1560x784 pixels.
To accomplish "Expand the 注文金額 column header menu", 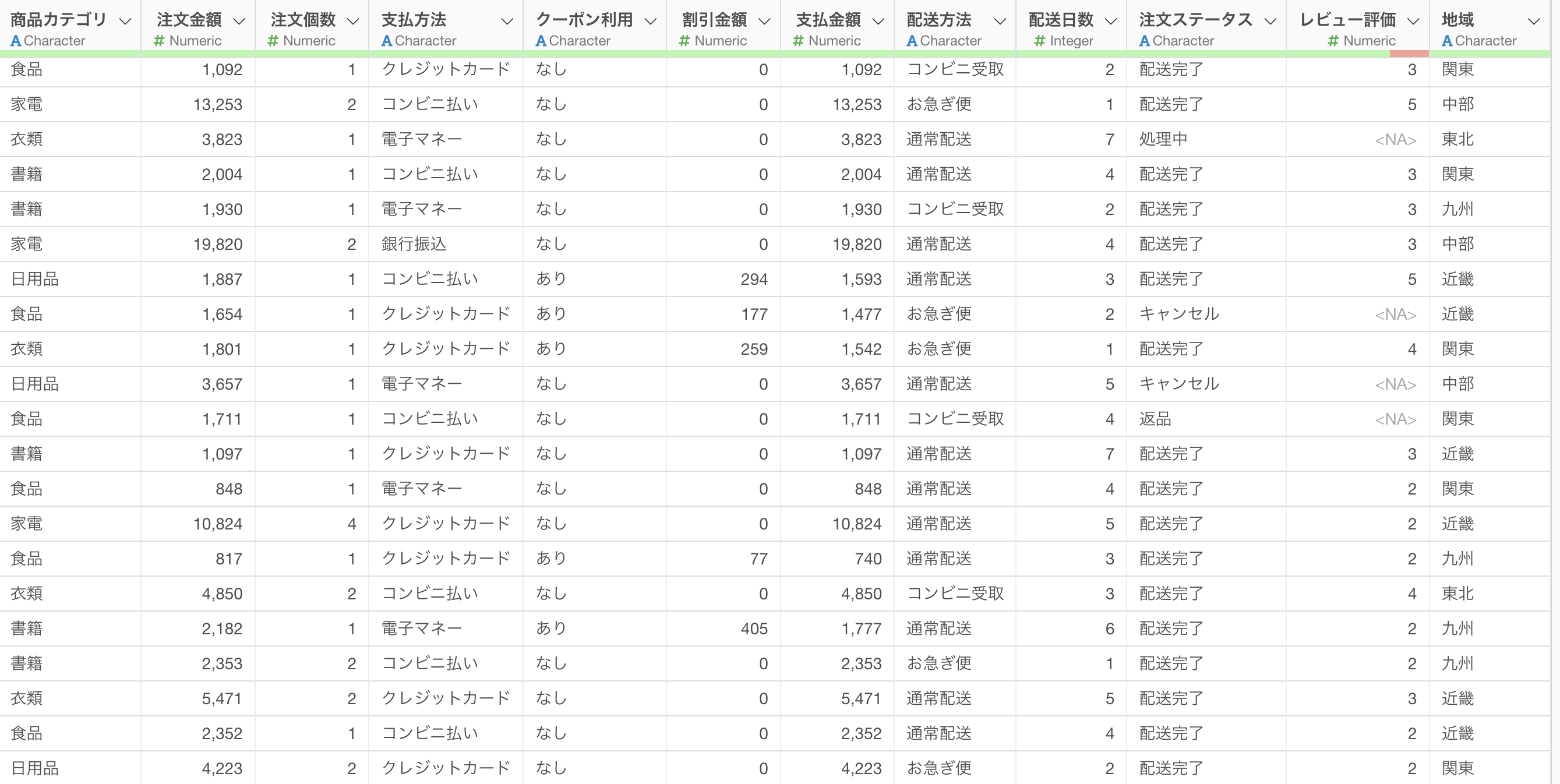I will [x=239, y=21].
